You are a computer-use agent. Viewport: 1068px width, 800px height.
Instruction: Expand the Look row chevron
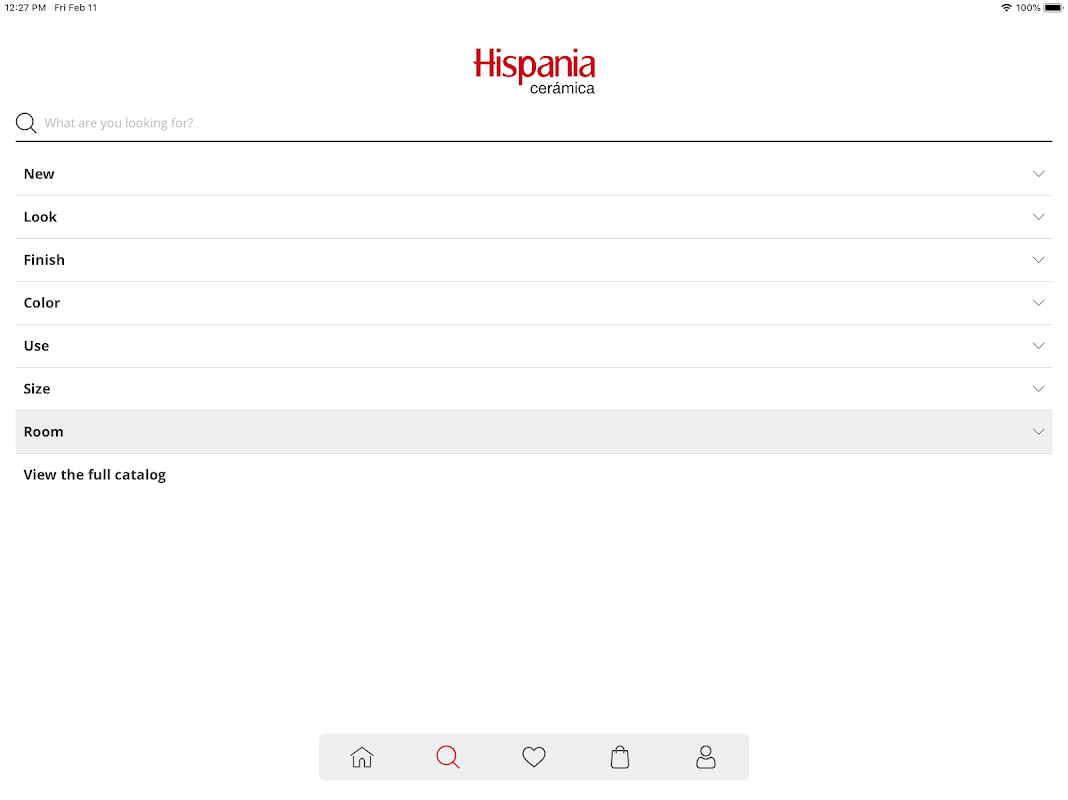1038,217
